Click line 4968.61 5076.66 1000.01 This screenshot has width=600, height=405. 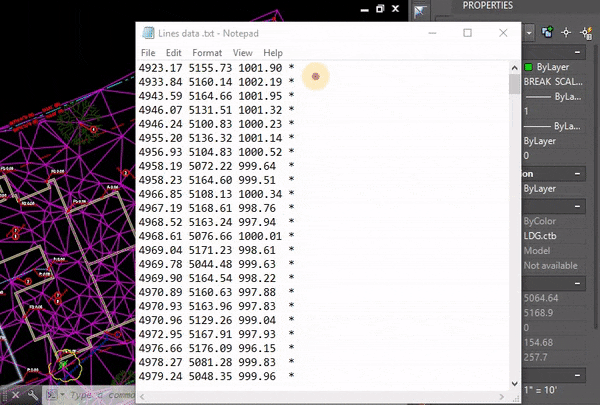tap(217, 236)
